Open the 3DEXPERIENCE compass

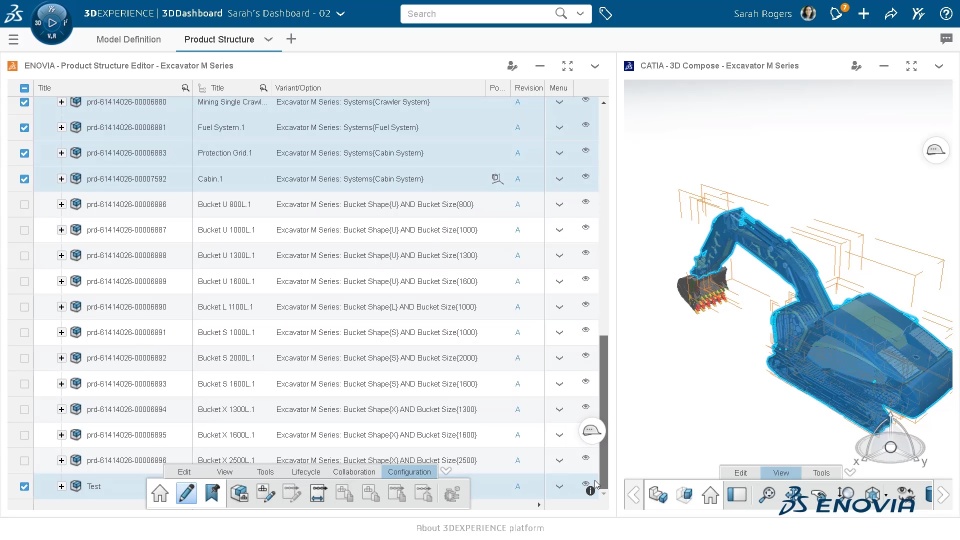(52, 23)
